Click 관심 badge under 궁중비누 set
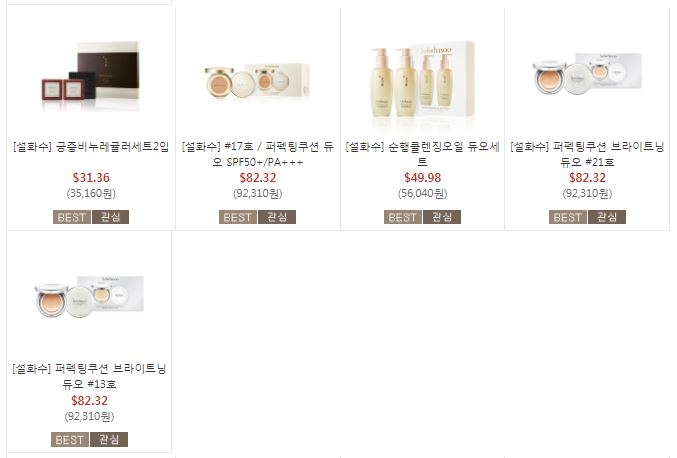The width and height of the screenshot is (677, 458). [x=111, y=217]
